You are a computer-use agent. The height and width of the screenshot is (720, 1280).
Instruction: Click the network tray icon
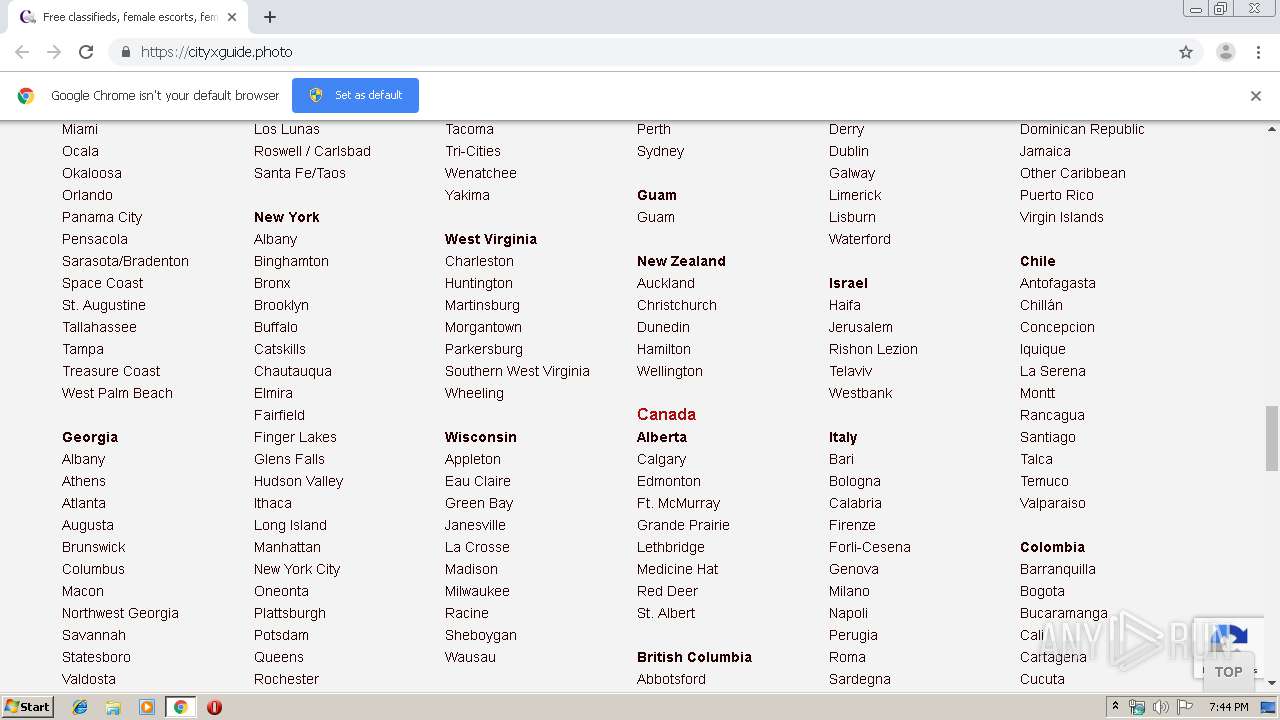(1137, 707)
